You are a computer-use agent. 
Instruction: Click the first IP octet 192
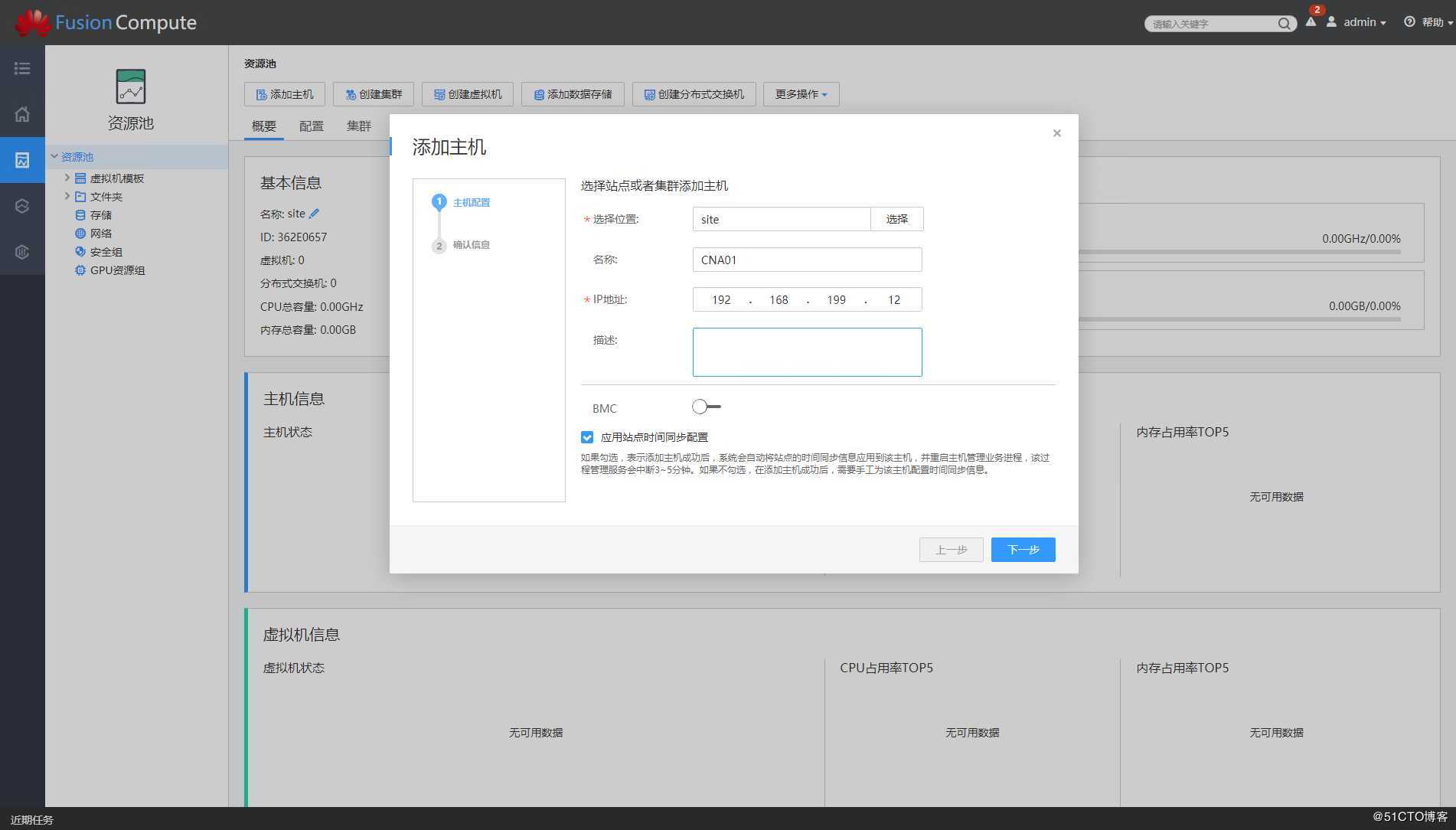(x=721, y=300)
